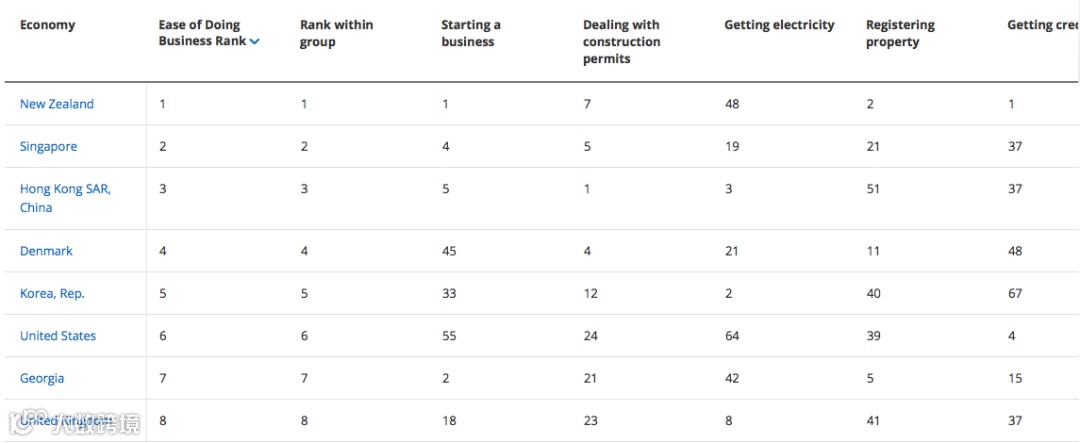
Task: Click Hong Kong's Registering property value 51
Action: [873, 189]
